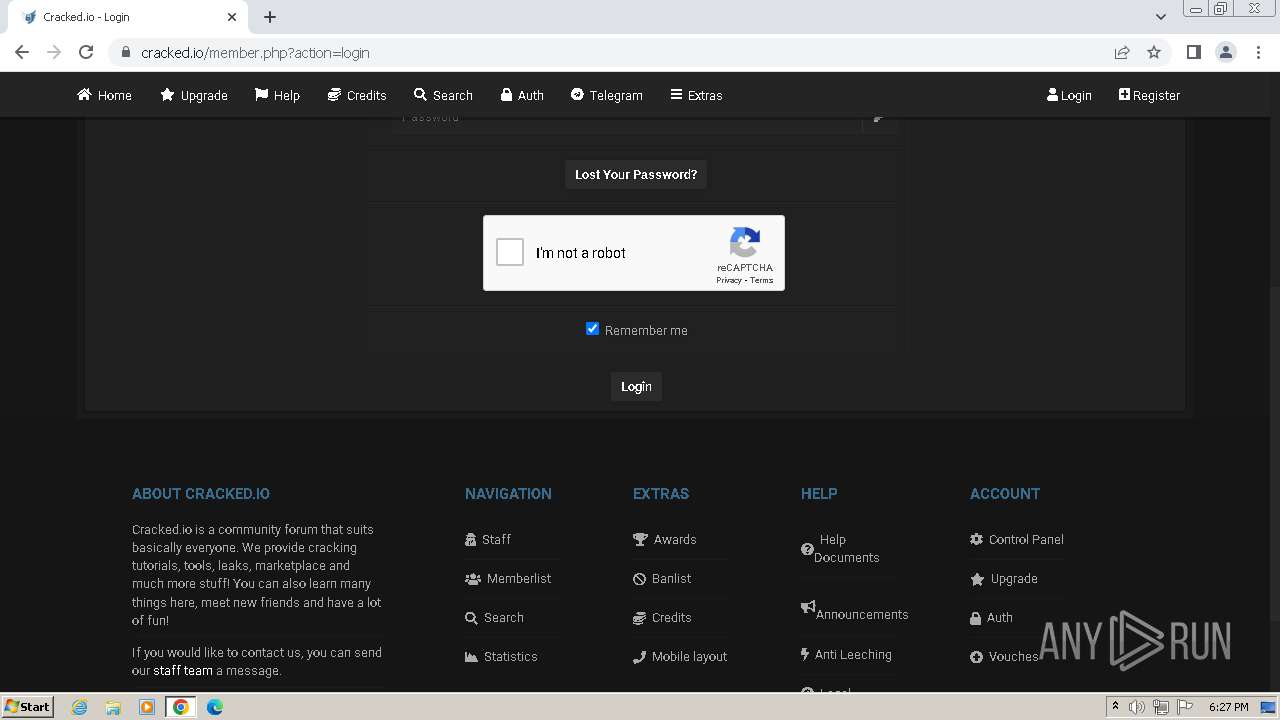The height and width of the screenshot is (720, 1280).
Task: Open Mobile layout footer link
Action: coord(680,656)
